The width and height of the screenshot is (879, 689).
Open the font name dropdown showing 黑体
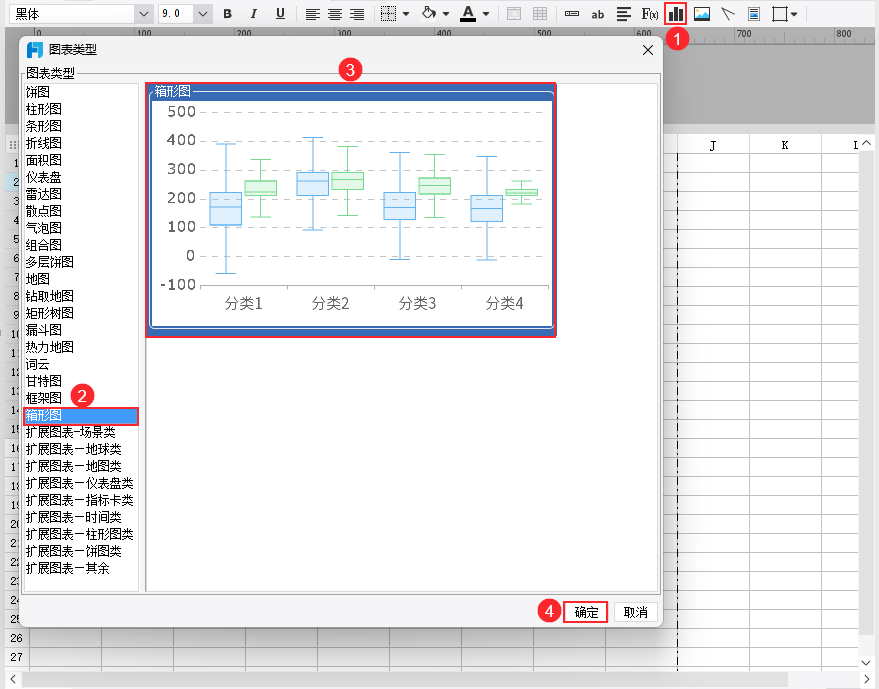(x=143, y=14)
